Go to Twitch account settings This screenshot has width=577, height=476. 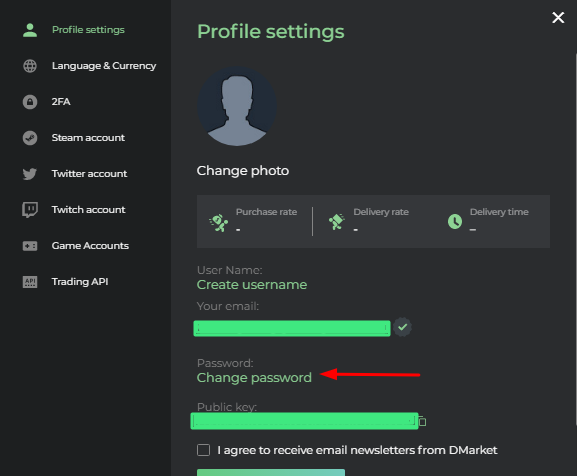point(89,210)
